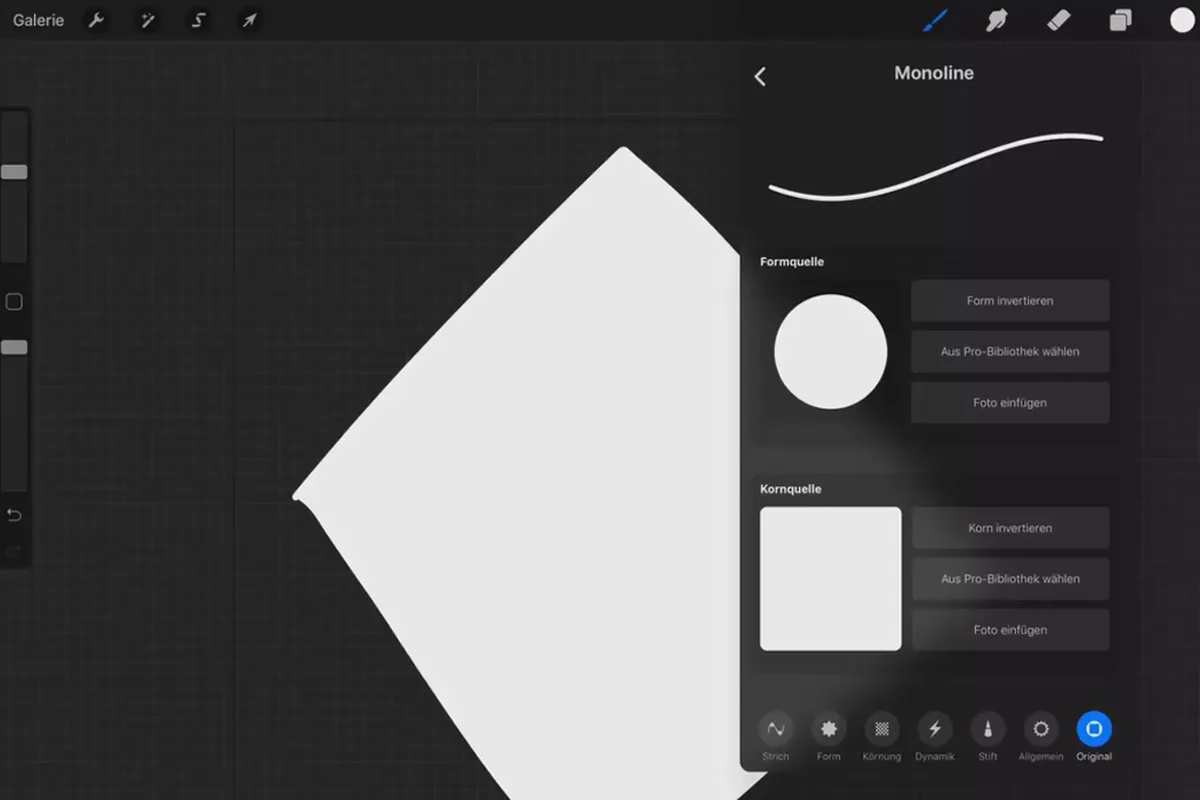
Task: Open the Adjustments magic wand menu
Action: pos(148,20)
